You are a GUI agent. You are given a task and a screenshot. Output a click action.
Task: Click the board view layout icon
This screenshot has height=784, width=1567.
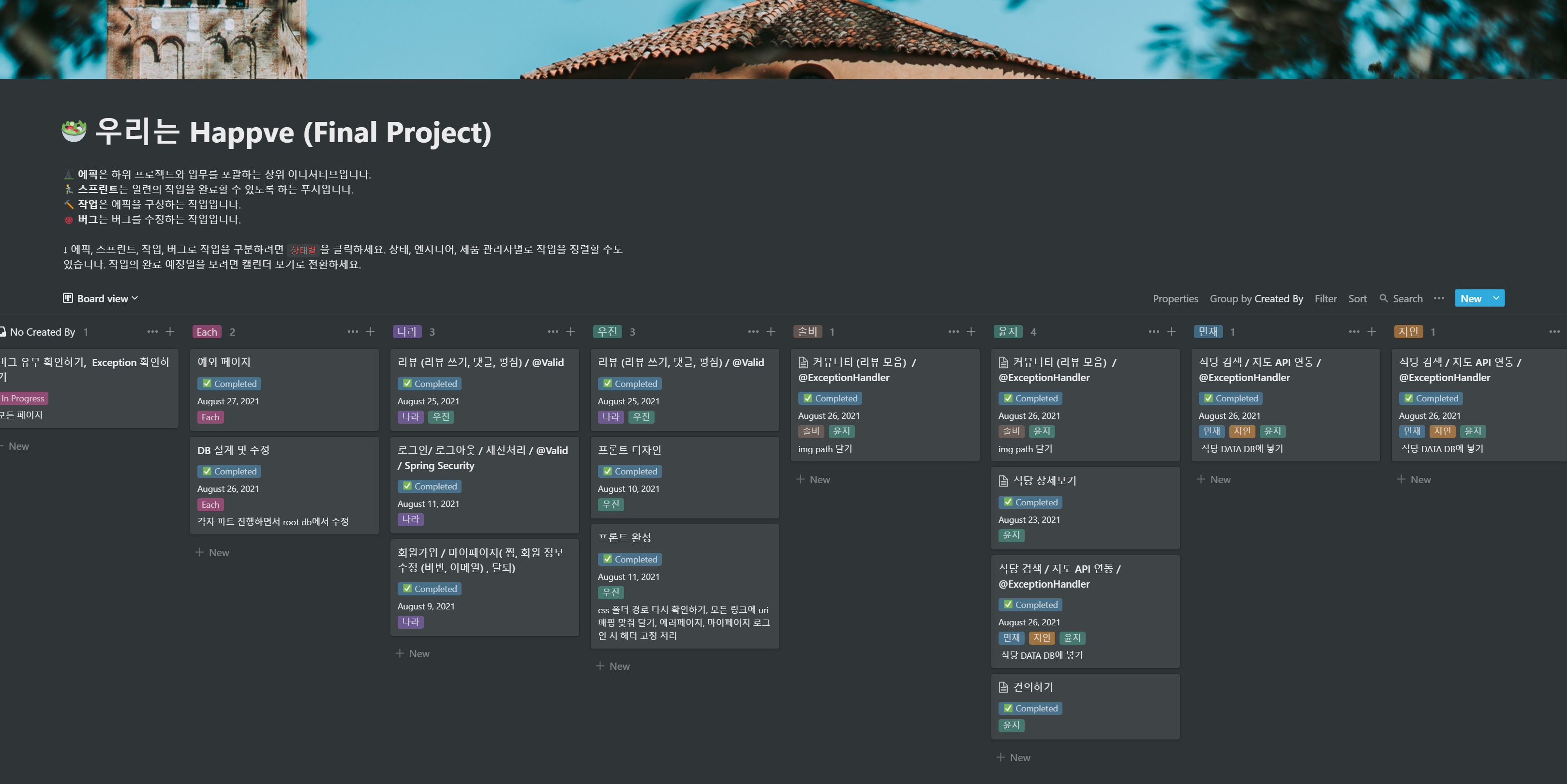point(68,298)
